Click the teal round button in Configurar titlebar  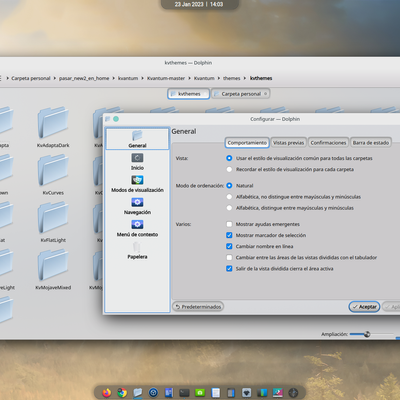[116, 119]
